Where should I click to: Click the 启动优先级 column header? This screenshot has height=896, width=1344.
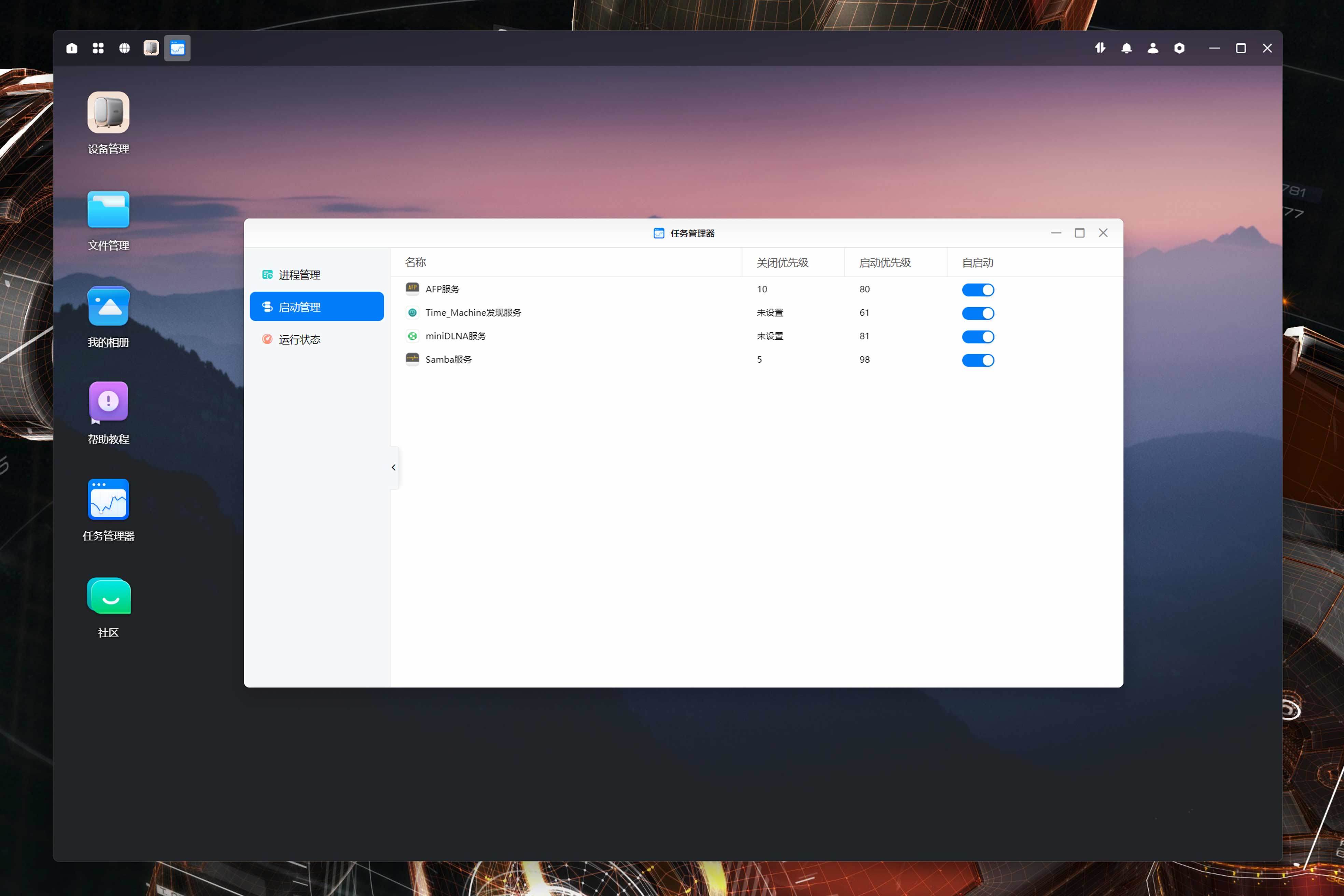[885, 262]
